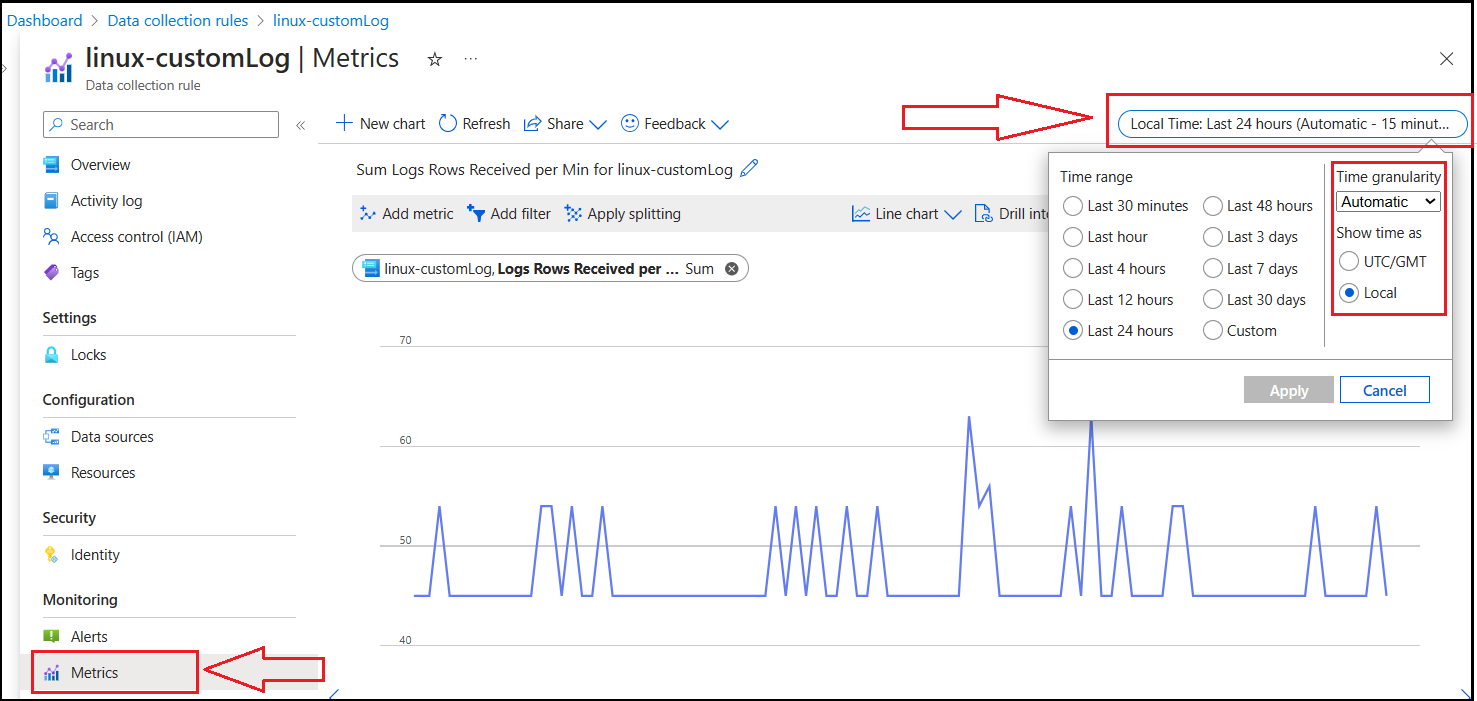Open the Local Time range picker pill
Image resolution: width=1477 pixels, height=701 pixels.
(1292, 124)
